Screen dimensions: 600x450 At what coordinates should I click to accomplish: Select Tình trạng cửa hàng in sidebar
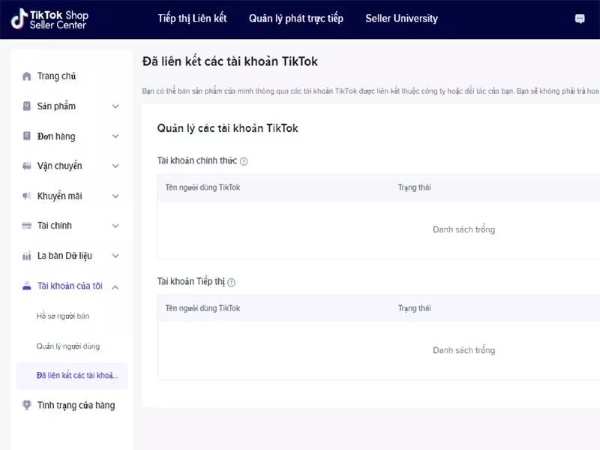[76, 405]
